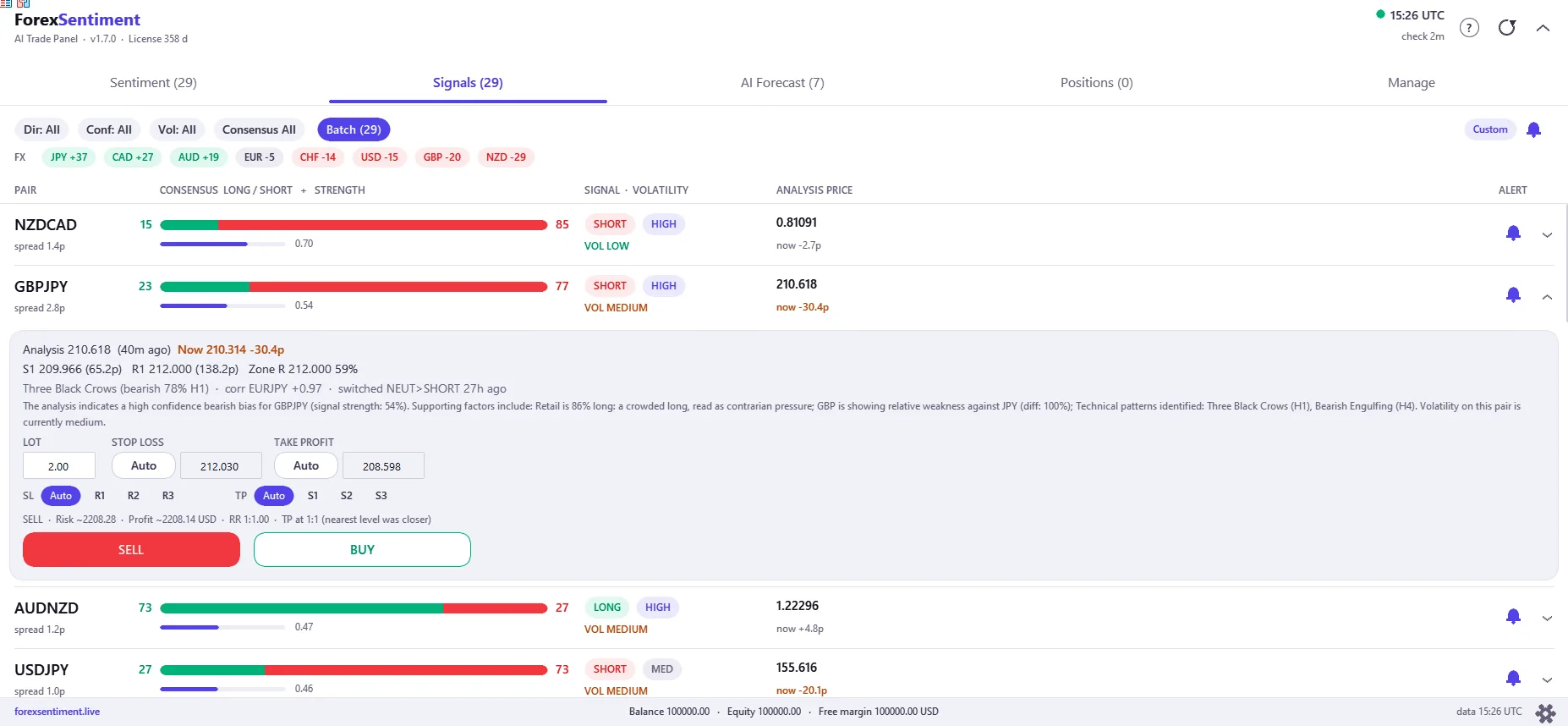Click the BUY button
This screenshot has height=726, width=1568.
[x=362, y=550]
